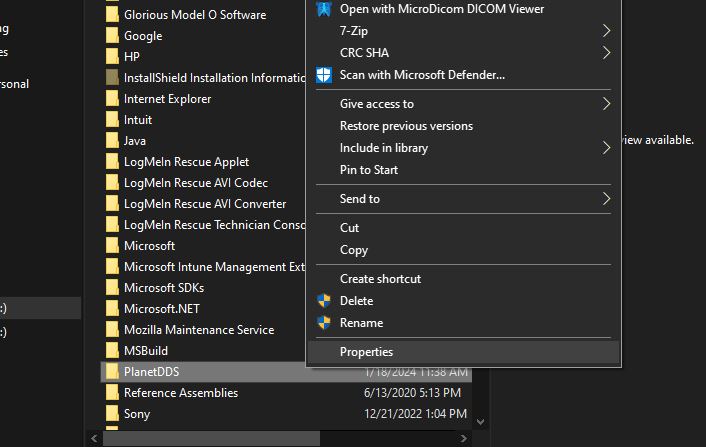Click the shield icon beside Delete
Screen dimensions: 706x447
[324, 301]
